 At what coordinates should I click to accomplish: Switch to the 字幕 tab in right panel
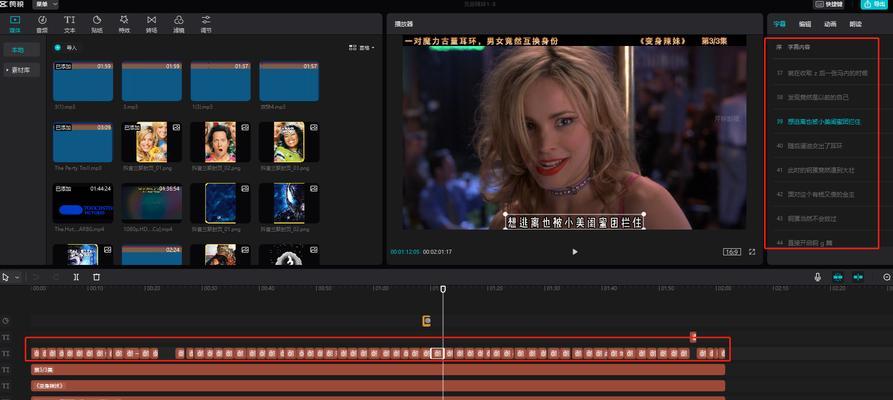779,24
